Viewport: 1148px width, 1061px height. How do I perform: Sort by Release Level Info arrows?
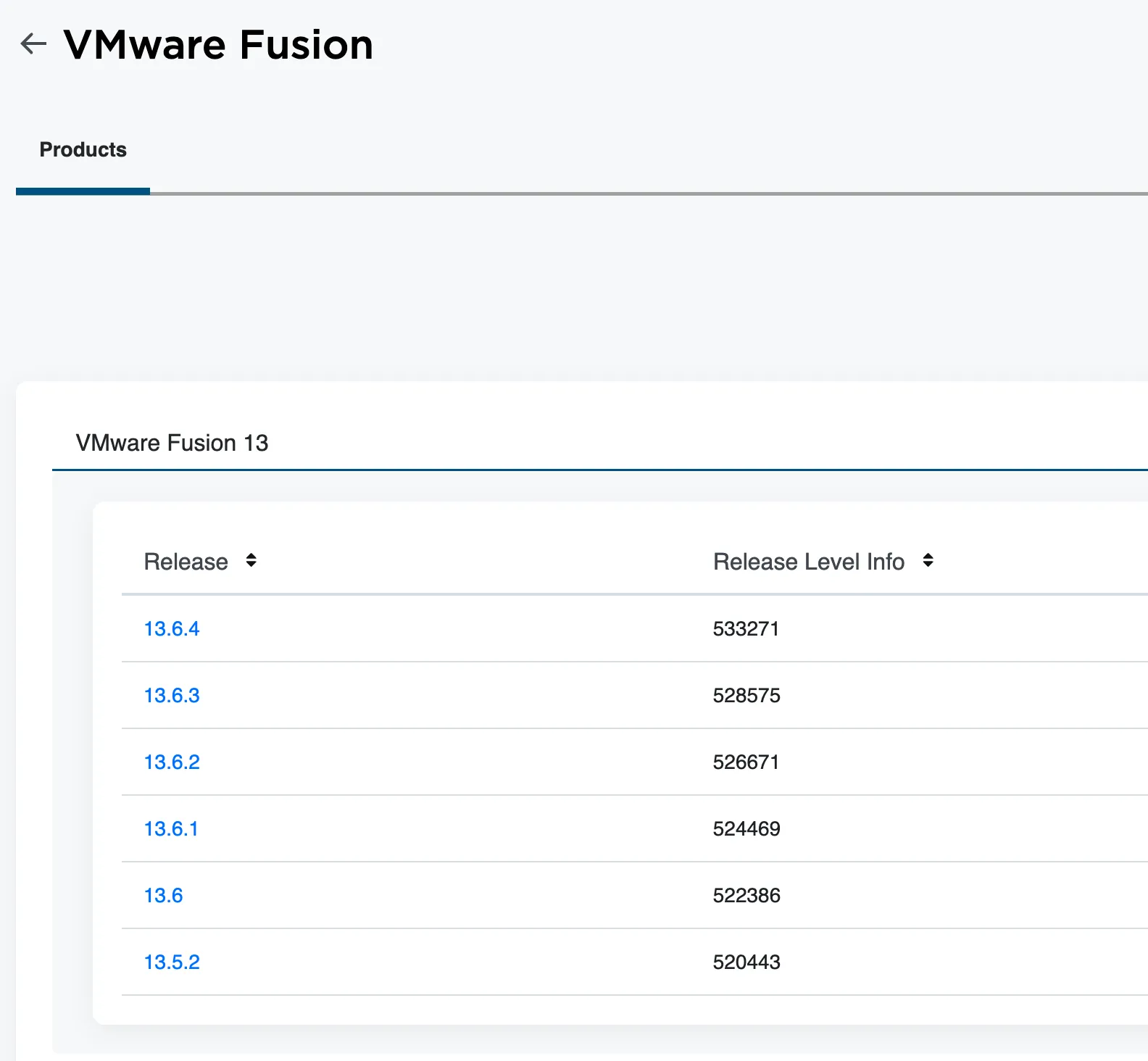[x=928, y=560]
